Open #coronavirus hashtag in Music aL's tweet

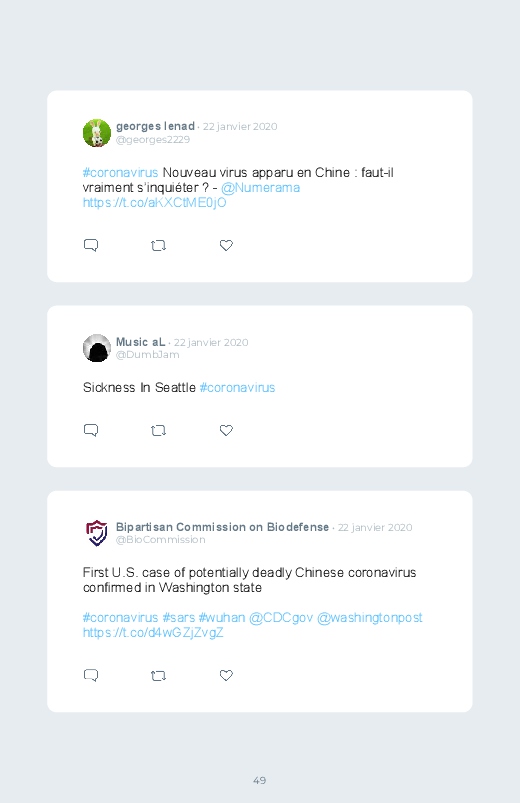237,388
